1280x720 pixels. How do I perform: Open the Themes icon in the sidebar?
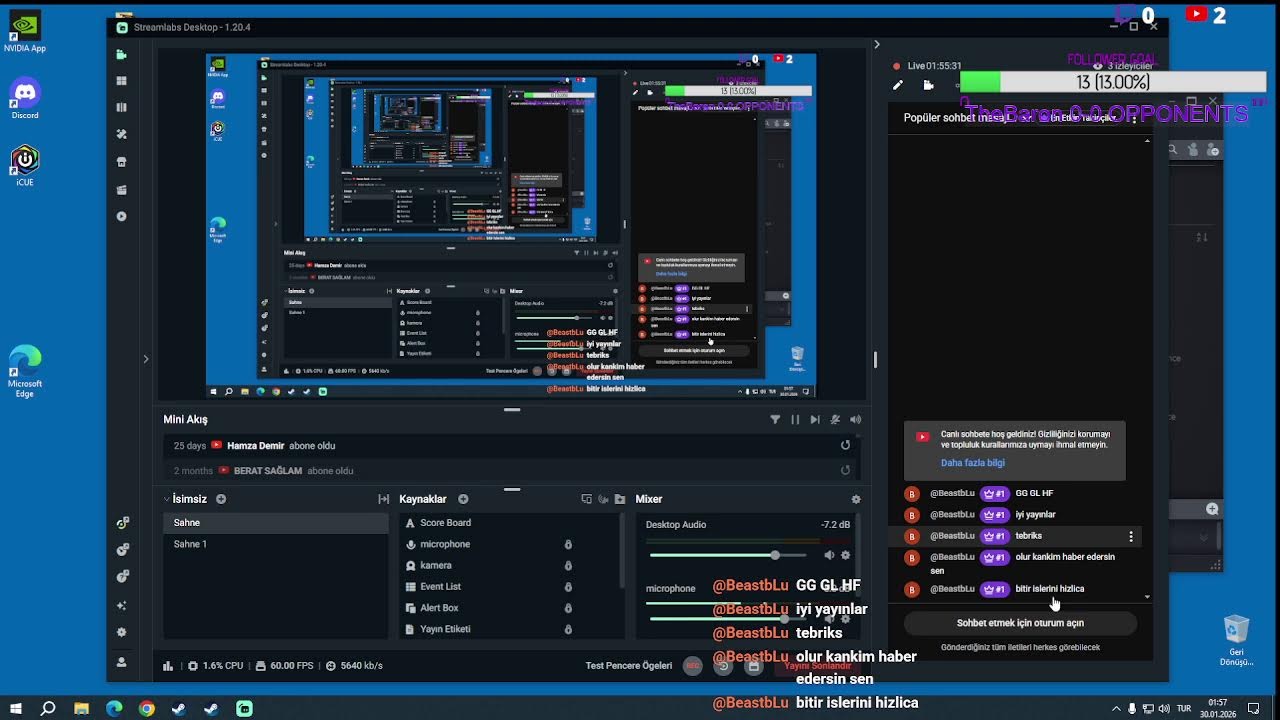click(x=122, y=134)
